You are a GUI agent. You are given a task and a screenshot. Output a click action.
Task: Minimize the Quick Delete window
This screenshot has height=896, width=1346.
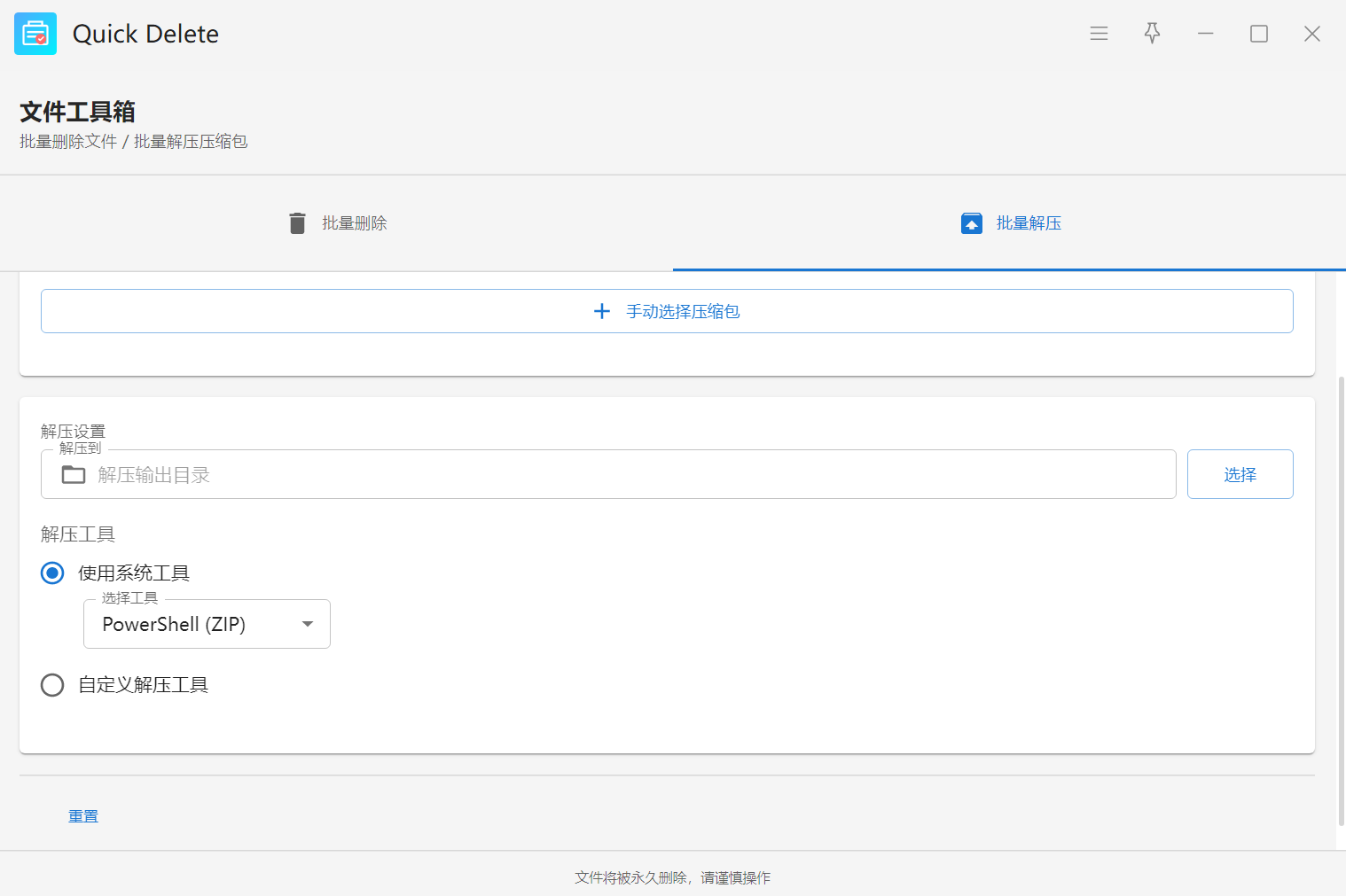tap(1205, 34)
